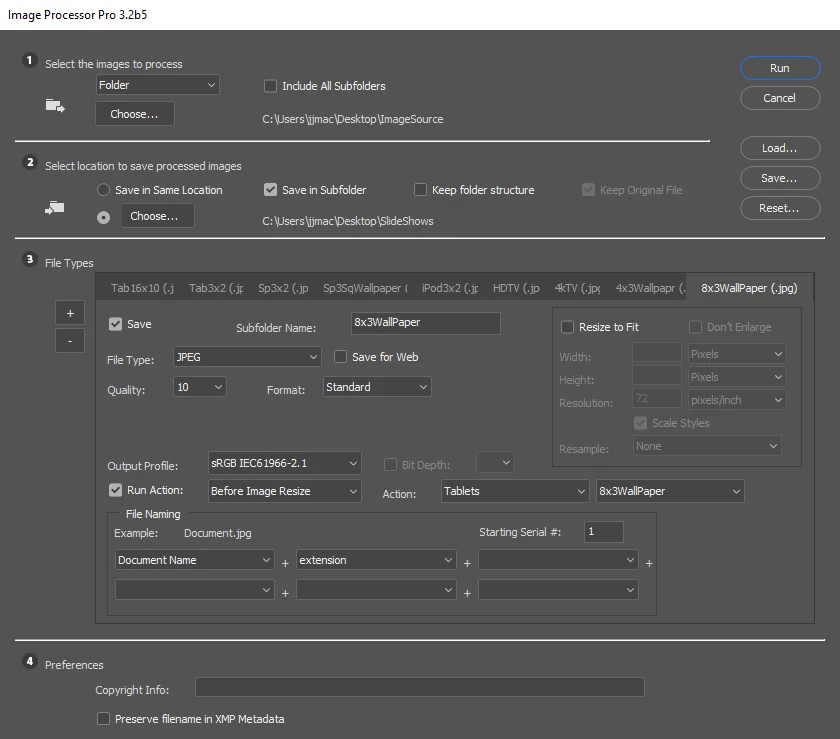Open the extension naming dropdown

(376, 560)
